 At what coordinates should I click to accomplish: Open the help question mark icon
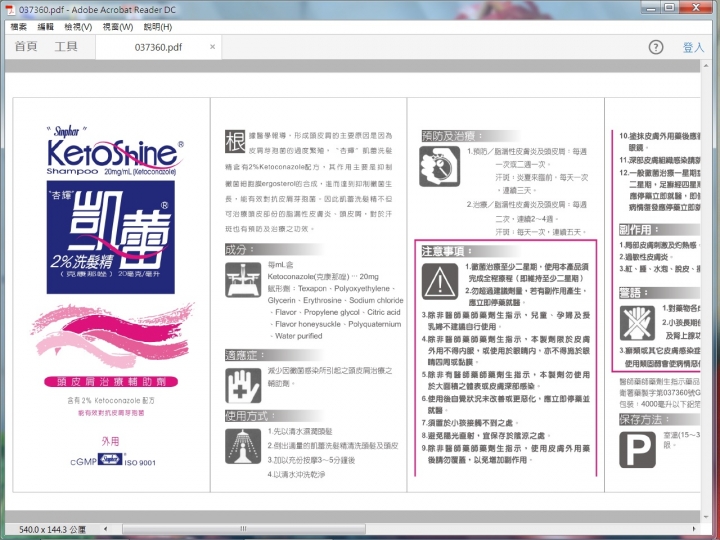pyautogui.click(x=656, y=47)
